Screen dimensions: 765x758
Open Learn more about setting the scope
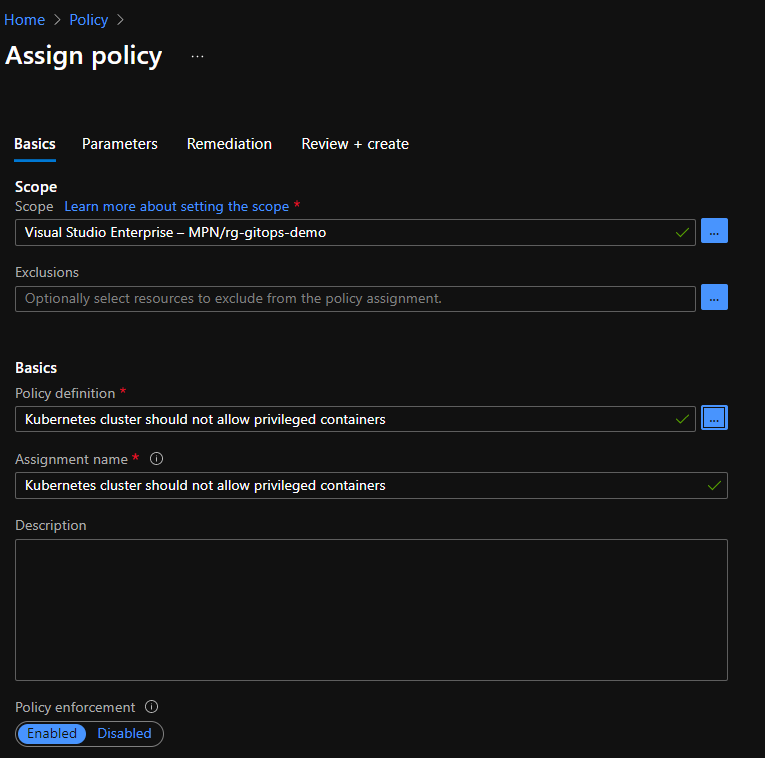click(176, 206)
